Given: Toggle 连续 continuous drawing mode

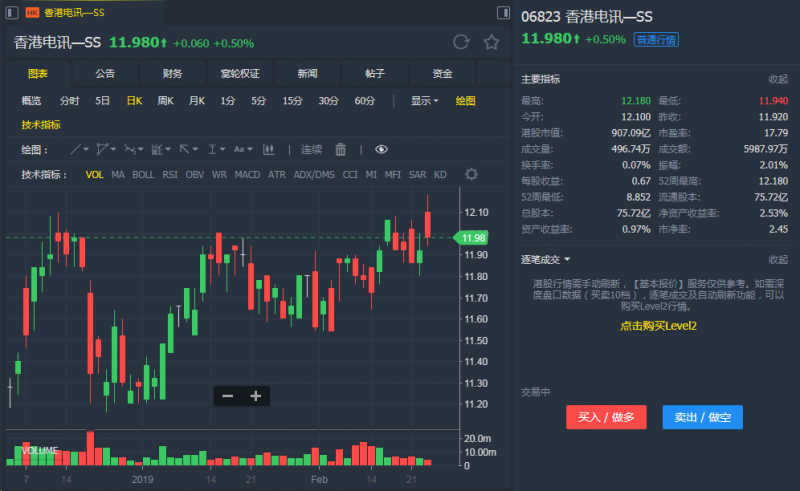Looking at the screenshot, I should [x=311, y=150].
